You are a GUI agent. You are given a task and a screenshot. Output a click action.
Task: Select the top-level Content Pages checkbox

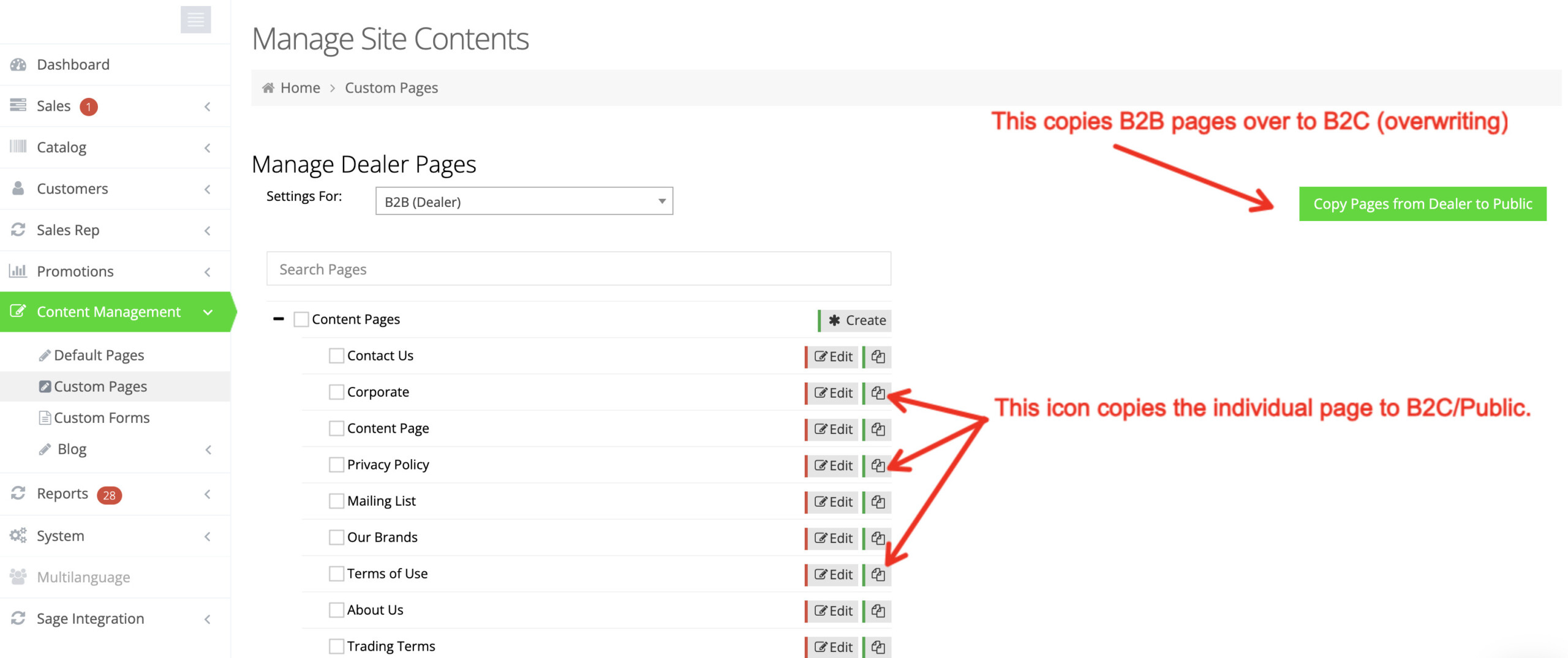[x=301, y=320]
